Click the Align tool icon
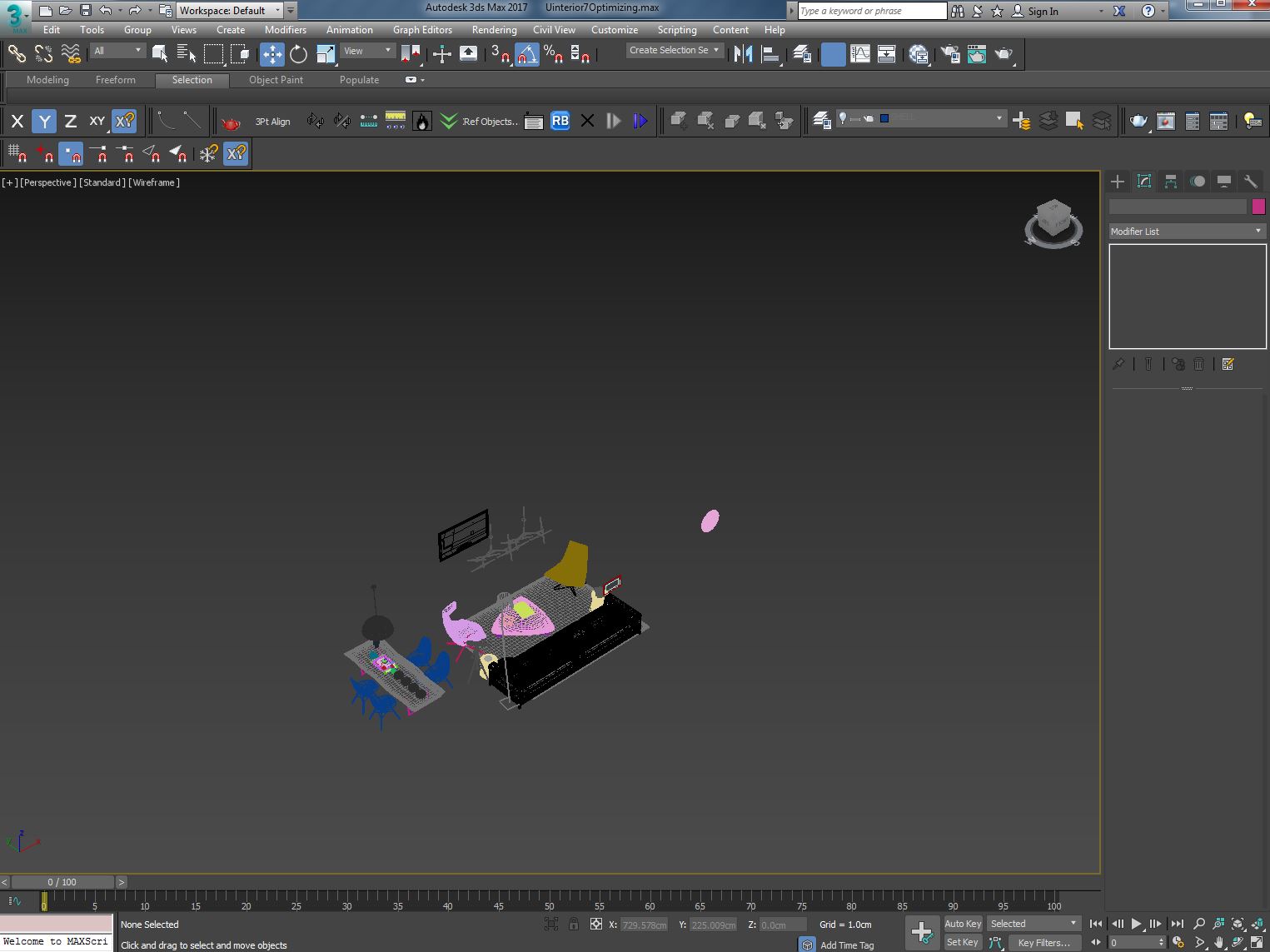This screenshot has height=952, width=1270. click(x=770, y=54)
